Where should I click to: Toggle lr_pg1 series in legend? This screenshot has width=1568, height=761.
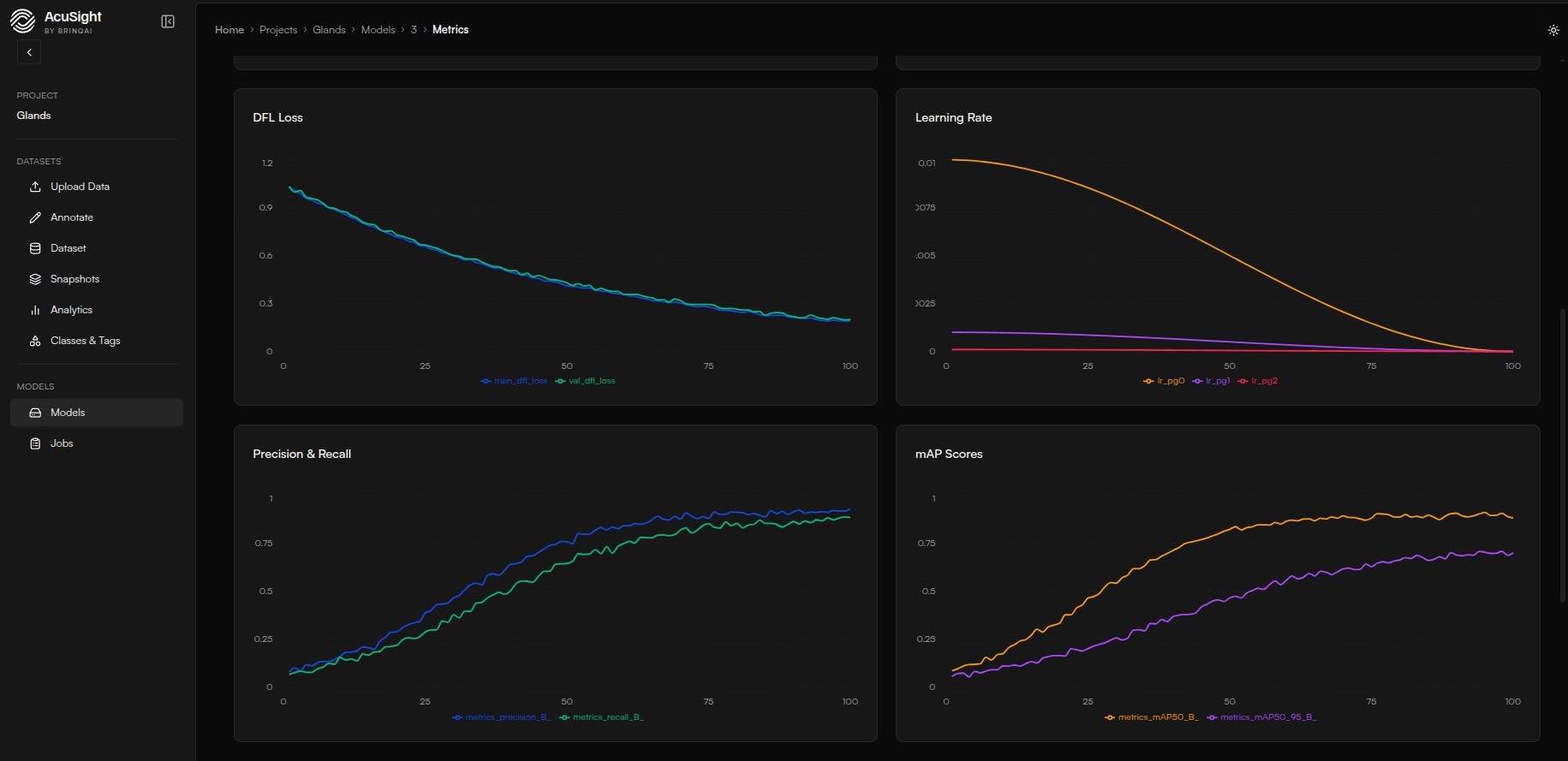[1211, 381]
